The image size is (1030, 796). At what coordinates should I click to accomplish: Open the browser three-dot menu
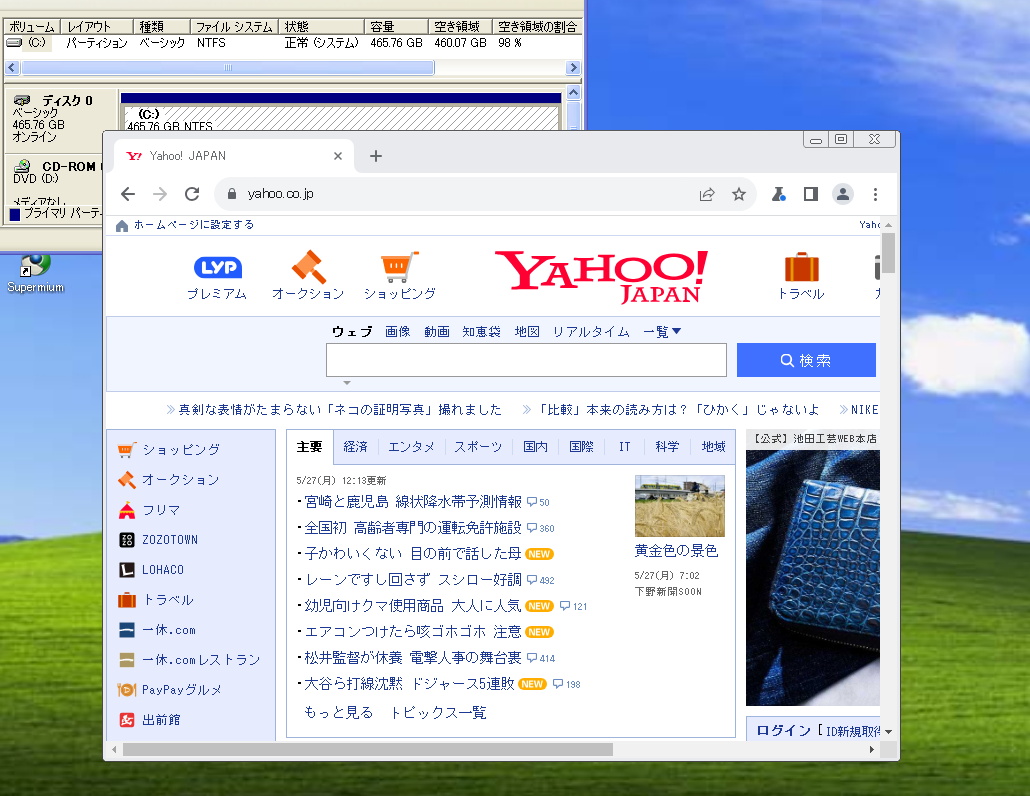pyautogui.click(x=875, y=194)
